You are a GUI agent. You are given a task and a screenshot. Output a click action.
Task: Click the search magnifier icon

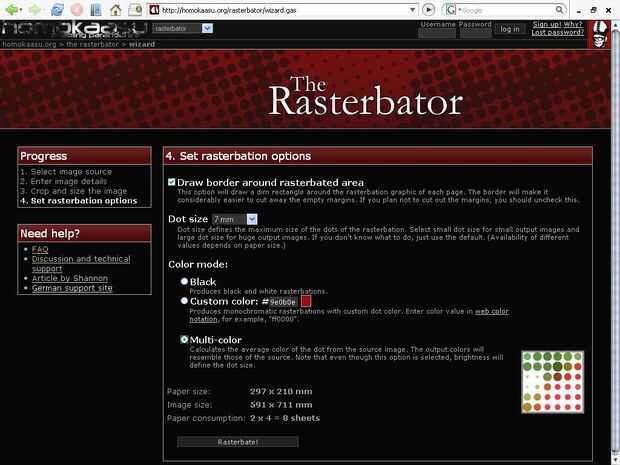pos(560,10)
